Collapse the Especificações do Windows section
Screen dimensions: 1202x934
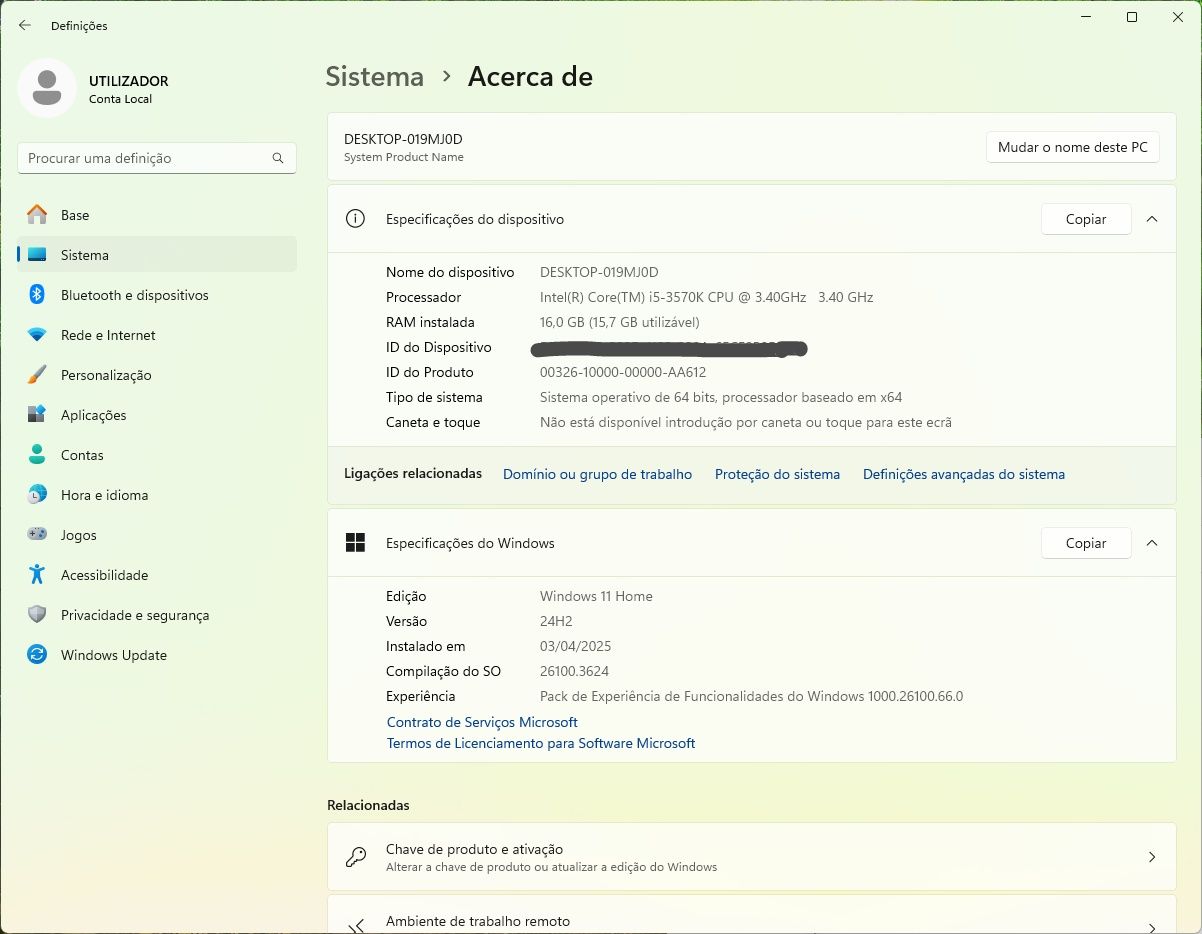coord(1152,543)
